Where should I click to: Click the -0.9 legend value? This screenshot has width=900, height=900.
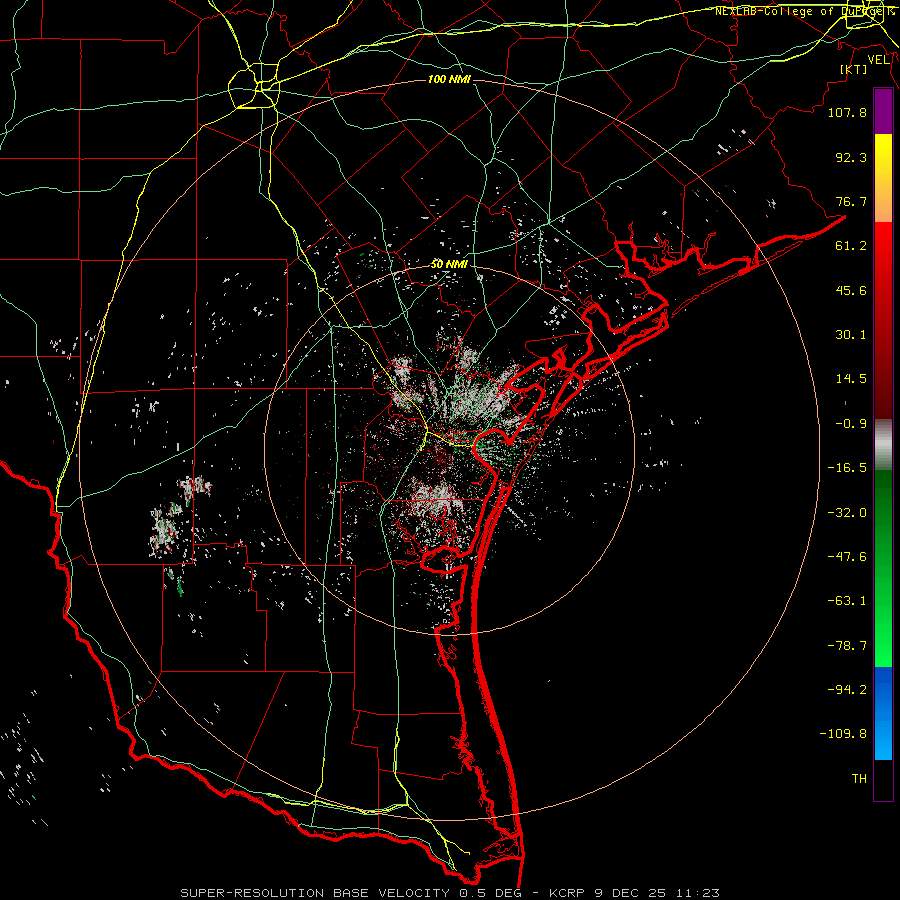(851, 424)
